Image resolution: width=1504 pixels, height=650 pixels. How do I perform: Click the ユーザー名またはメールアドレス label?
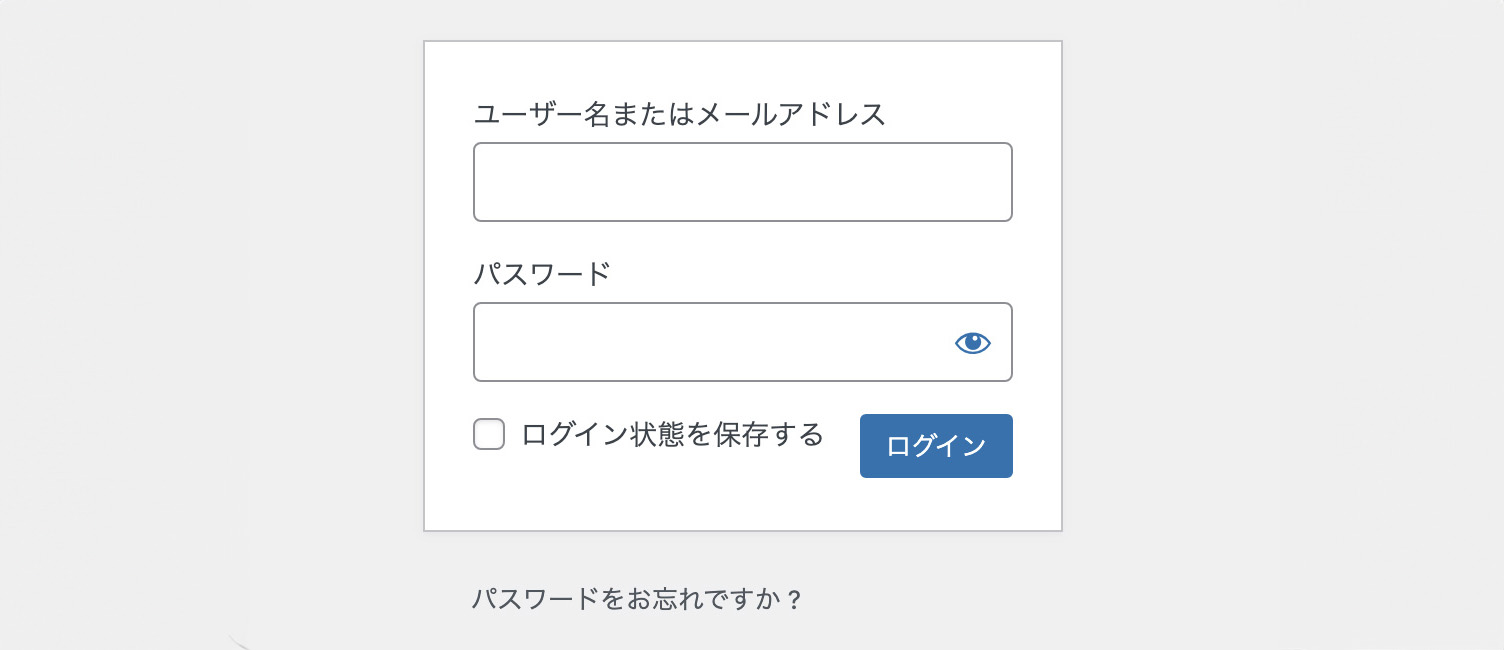[x=679, y=115]
